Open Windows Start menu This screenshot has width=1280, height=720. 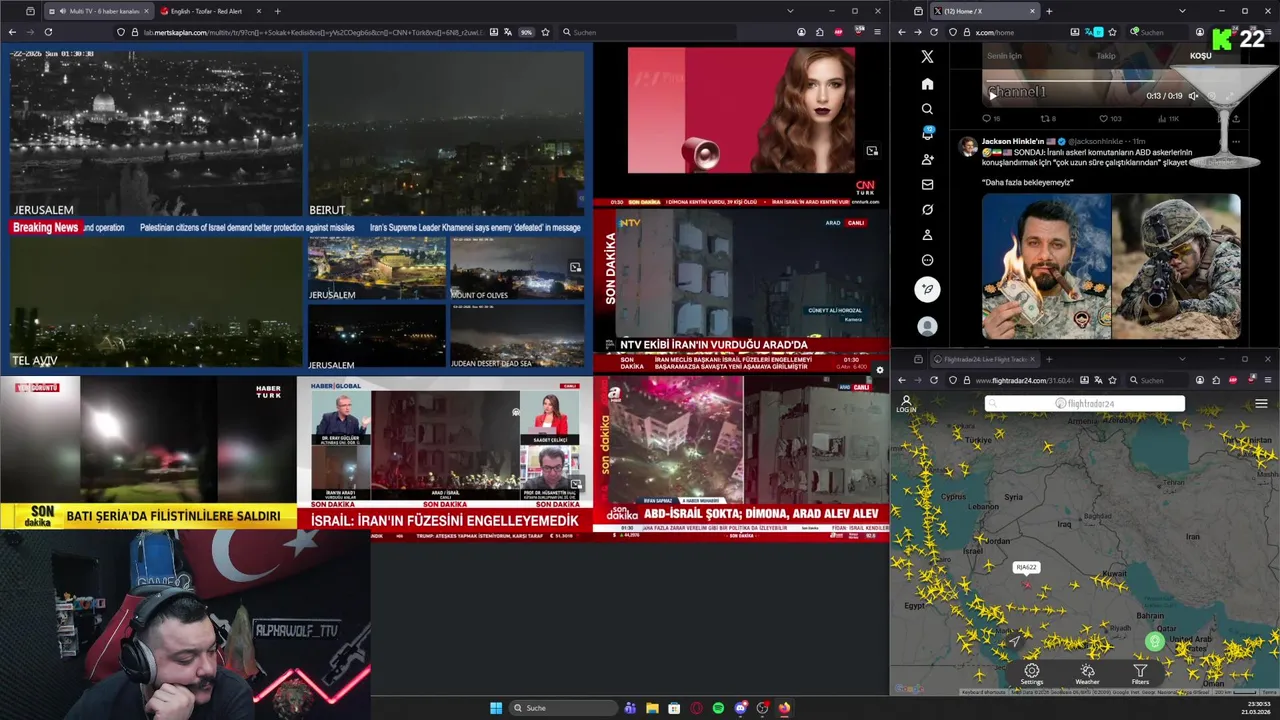[x=496, y=708]
